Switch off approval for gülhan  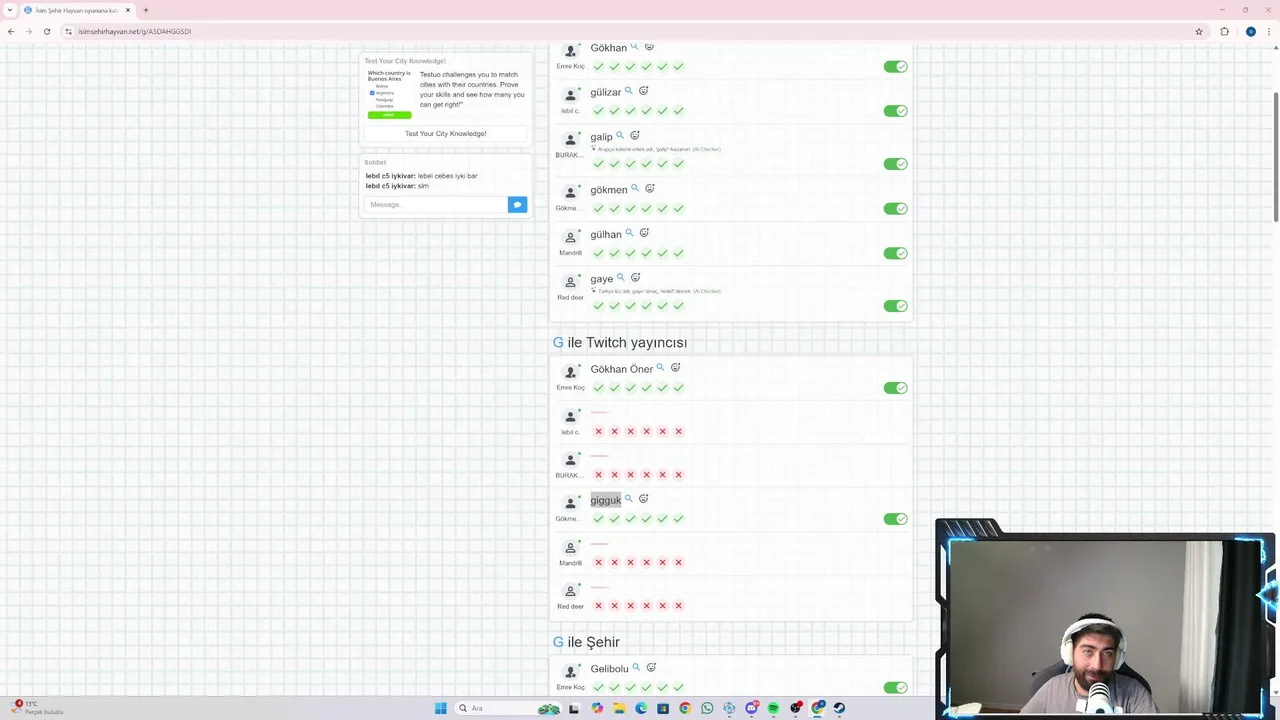pyautogui.click(x=895, y=253)
